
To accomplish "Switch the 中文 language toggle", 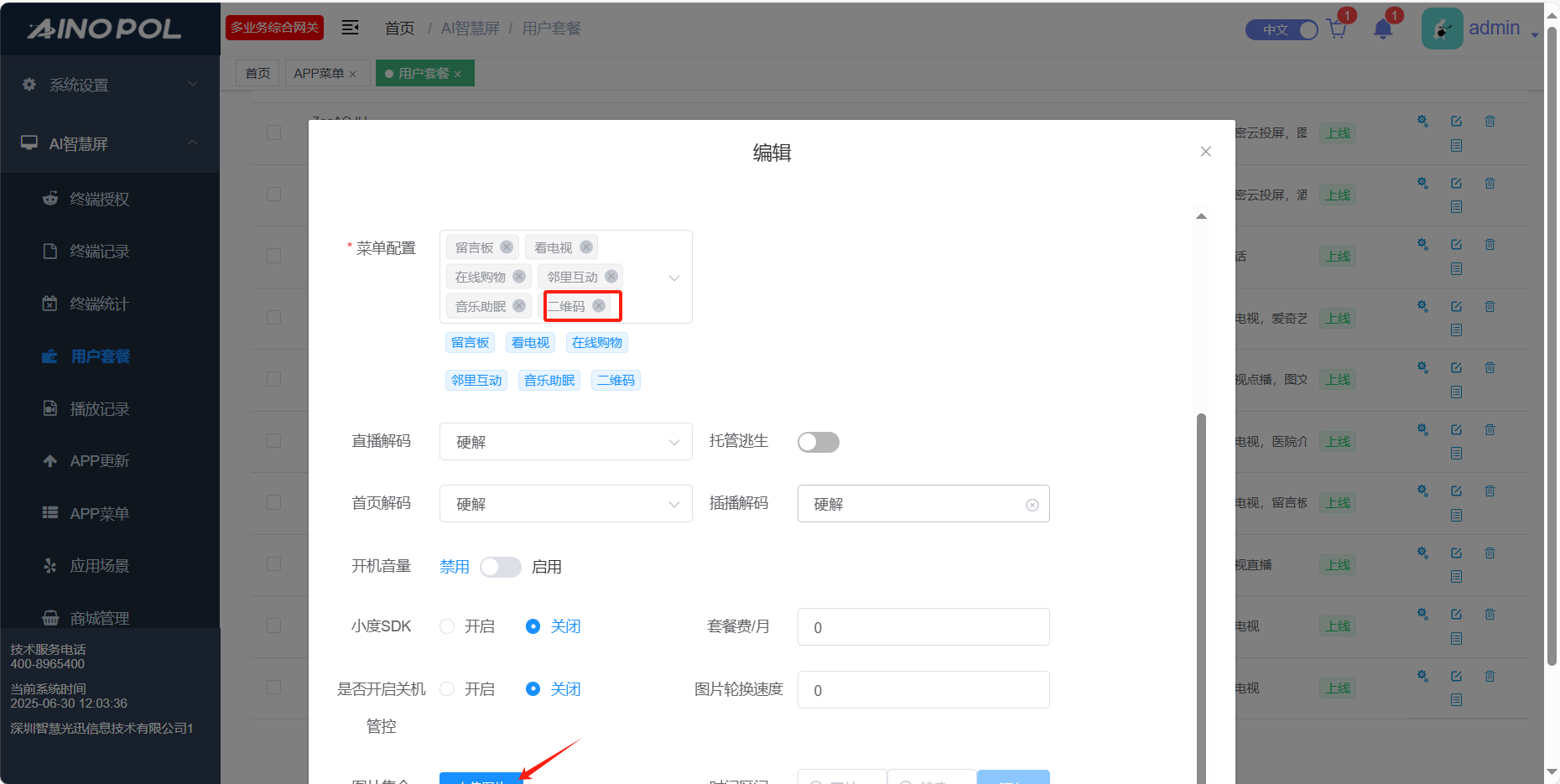I will [x=1282, y=30].
